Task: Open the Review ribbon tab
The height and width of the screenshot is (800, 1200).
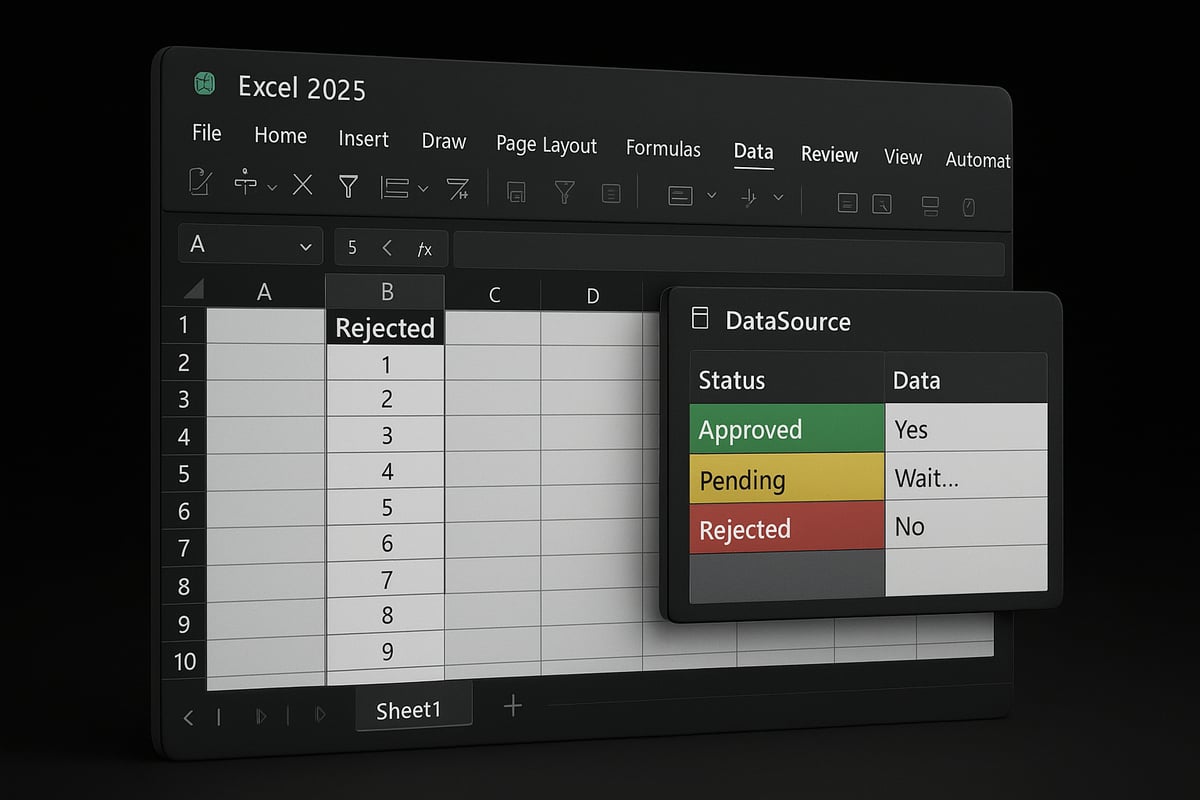Action: tap(829, 155)
